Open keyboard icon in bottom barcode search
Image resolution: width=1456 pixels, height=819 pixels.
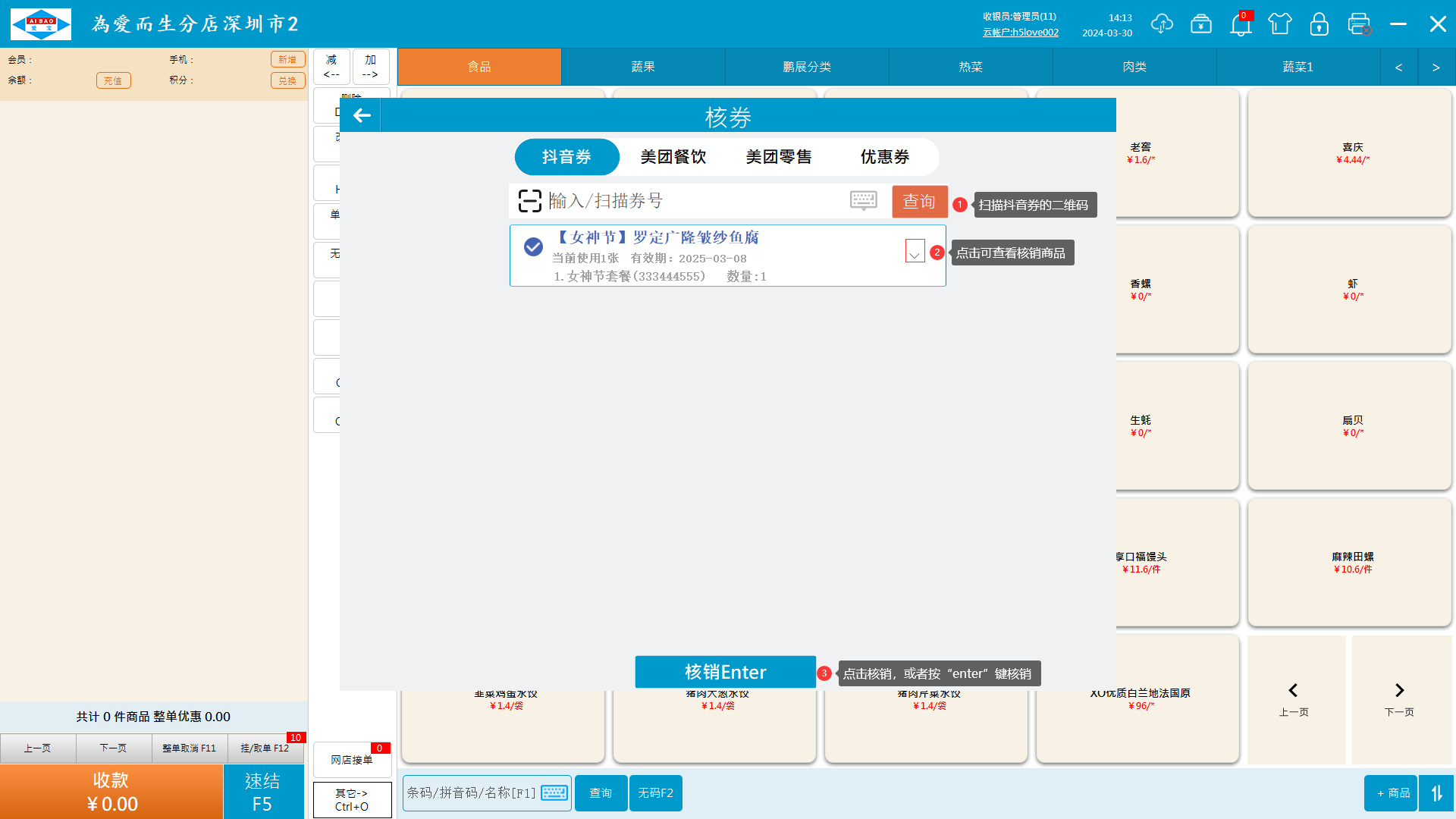(554, 792)
